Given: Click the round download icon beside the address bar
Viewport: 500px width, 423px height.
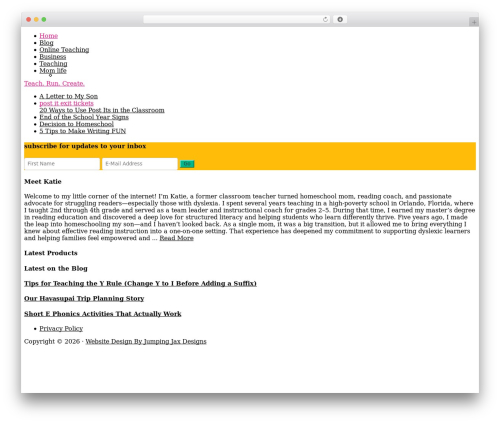Looking at the screenshot, I should [340, 19].
